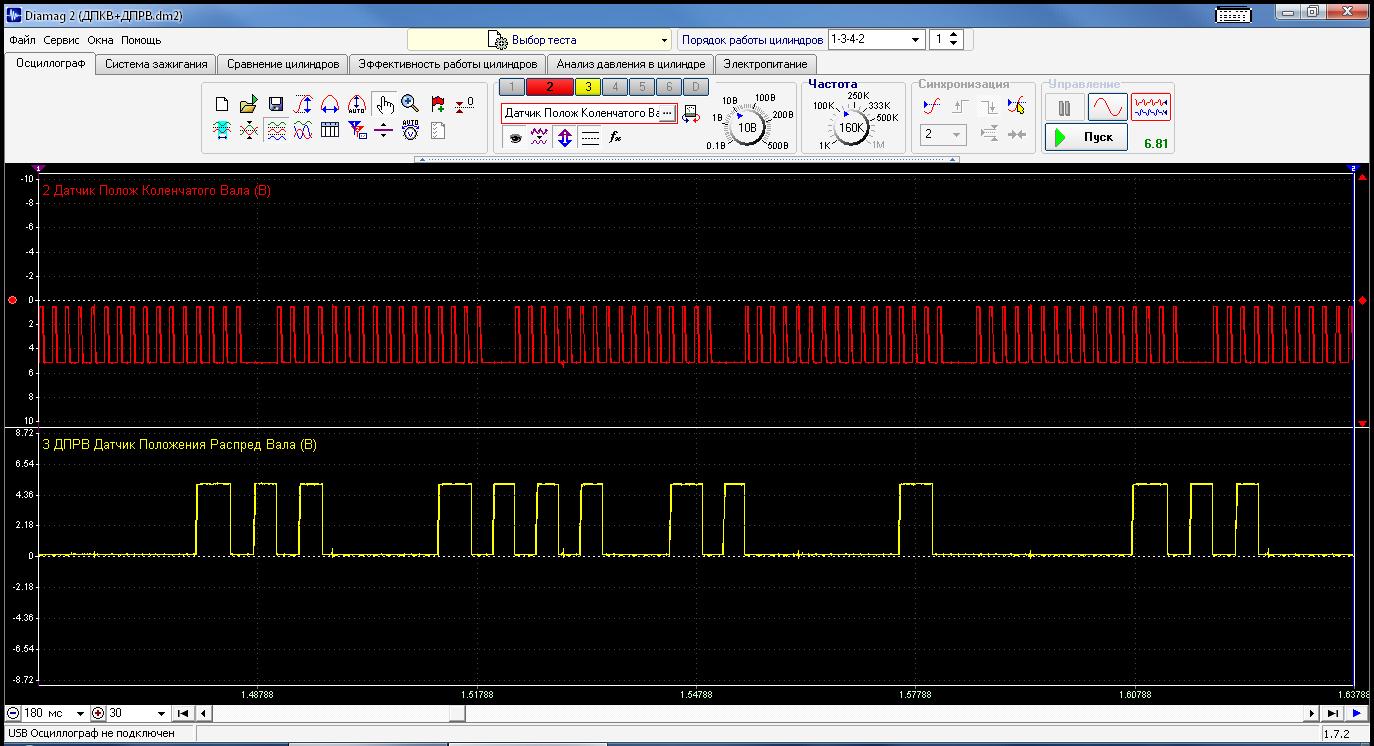
Task: Switch to the Система зажигания tab
Action: click(157, 64)
